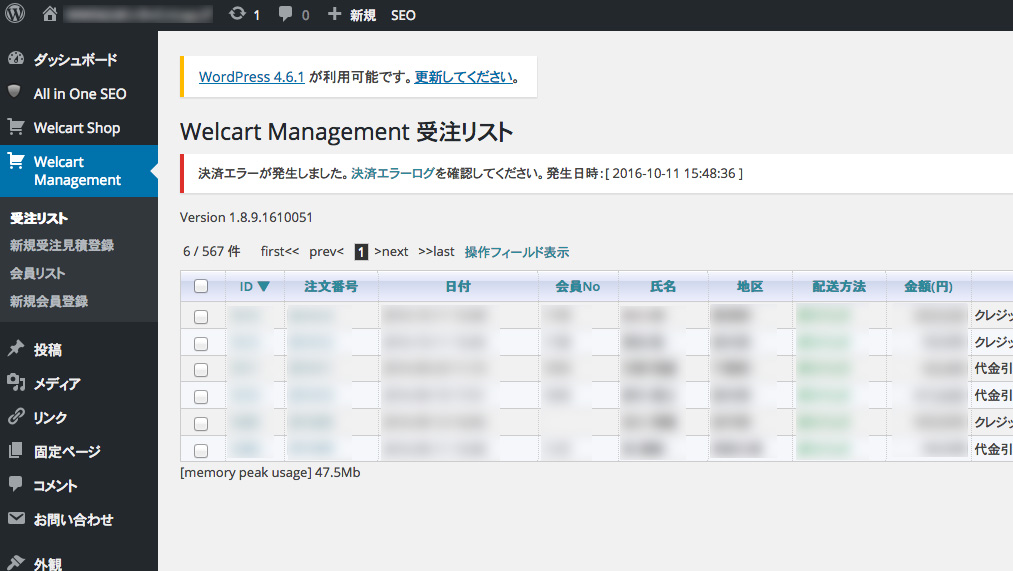The height and width of the screenshot is (571, 1013).
Task: Click the 6 / 567 件 count text
Action: tap(211, 251)
